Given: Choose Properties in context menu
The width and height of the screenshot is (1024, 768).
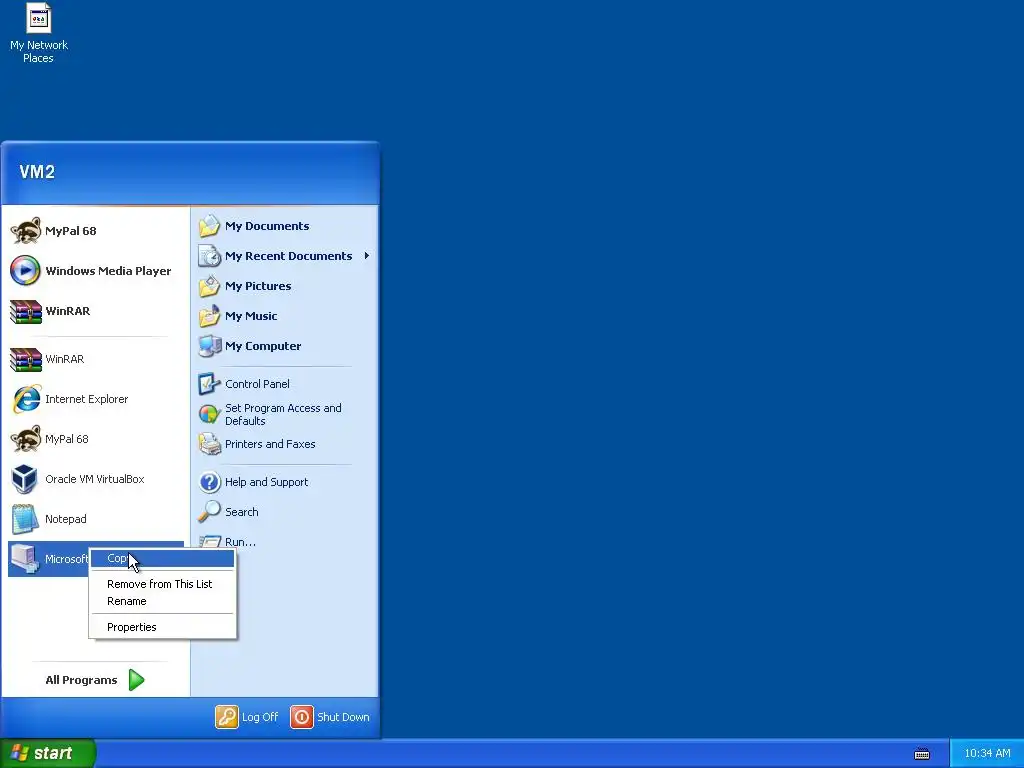Looking at the screenshot, I should (163, 627).
